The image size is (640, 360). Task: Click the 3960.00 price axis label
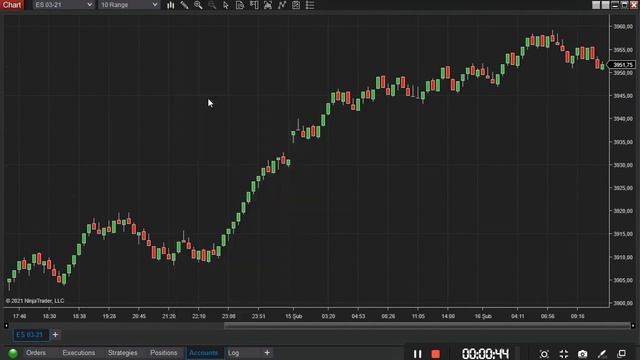623,27
